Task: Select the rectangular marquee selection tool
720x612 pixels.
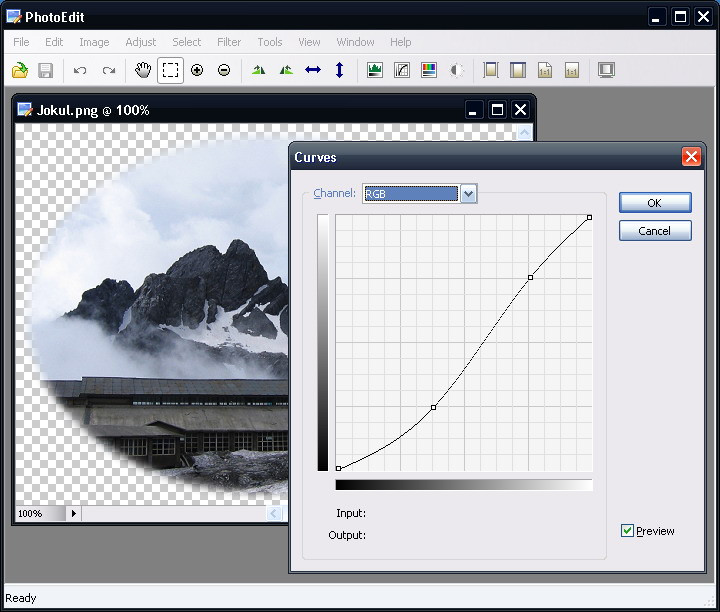Action: (170, 70)
